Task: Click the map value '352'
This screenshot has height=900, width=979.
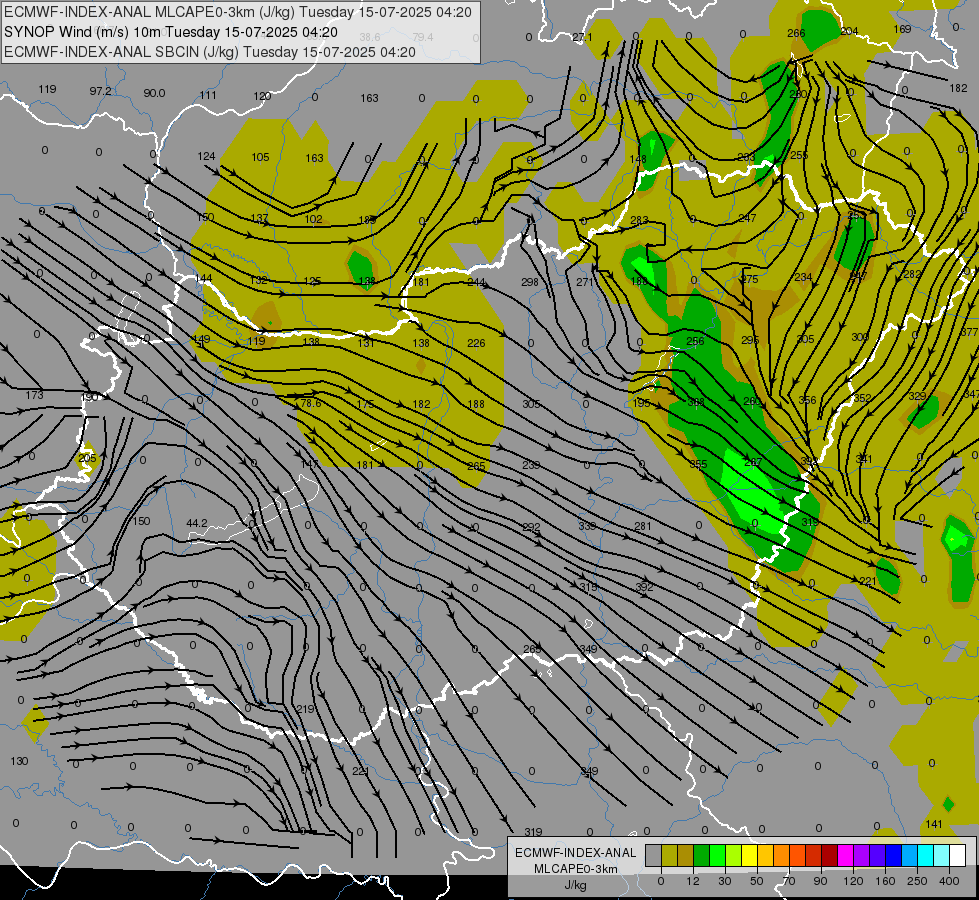Action: tap(862, 398)
